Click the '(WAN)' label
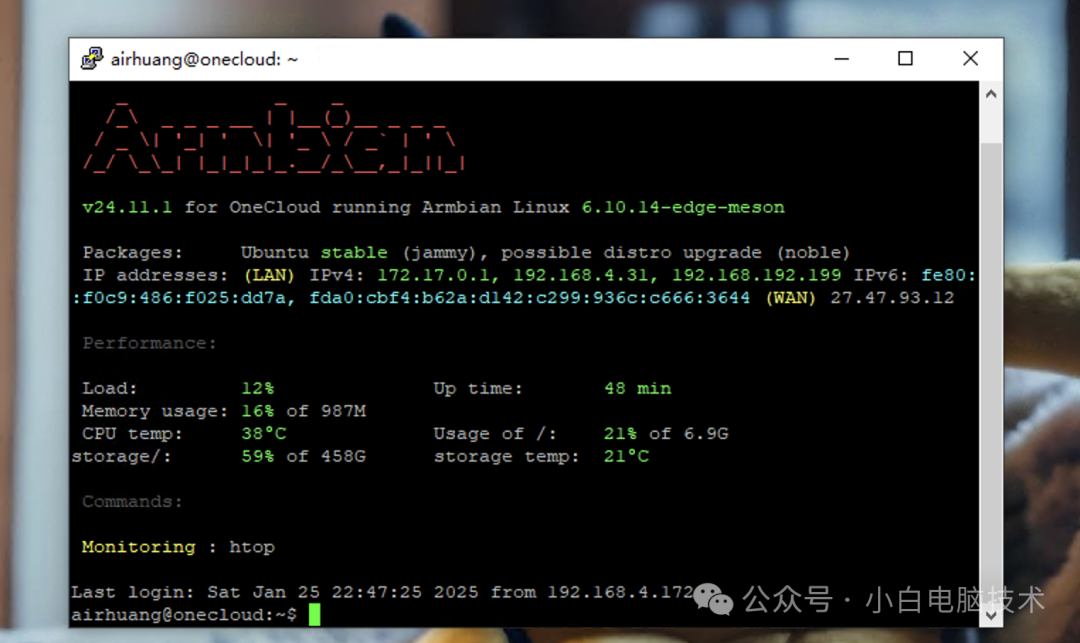The image size is (1080, 643). (791, 298)
